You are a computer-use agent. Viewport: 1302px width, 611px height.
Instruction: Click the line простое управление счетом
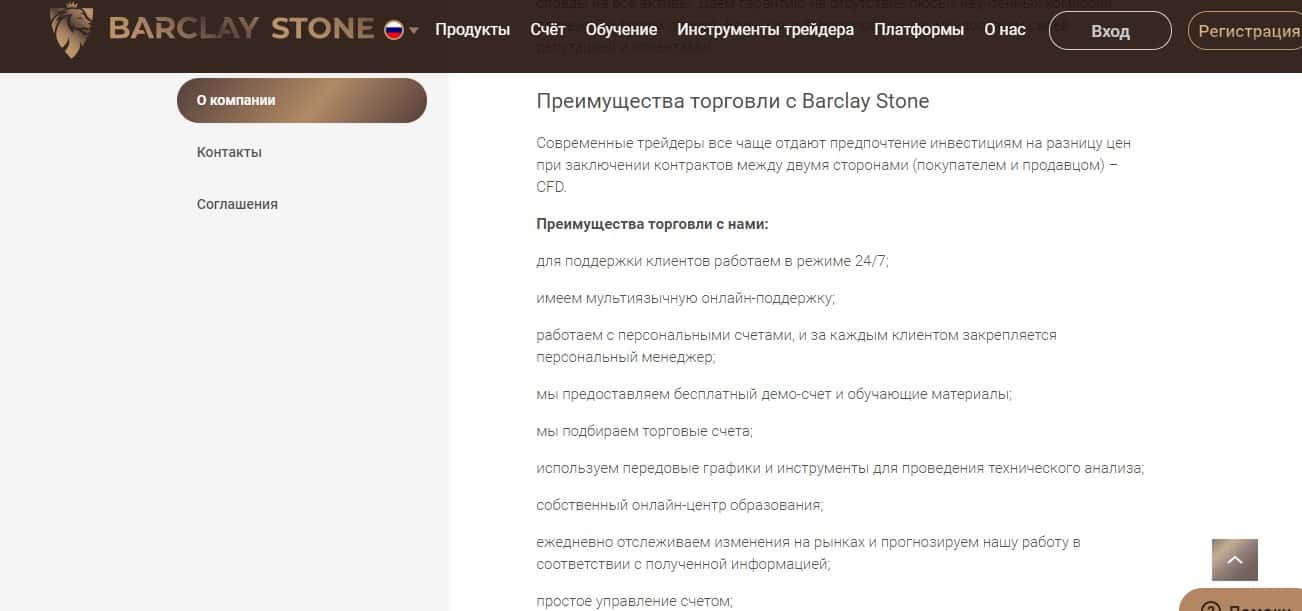pos(634,601)
